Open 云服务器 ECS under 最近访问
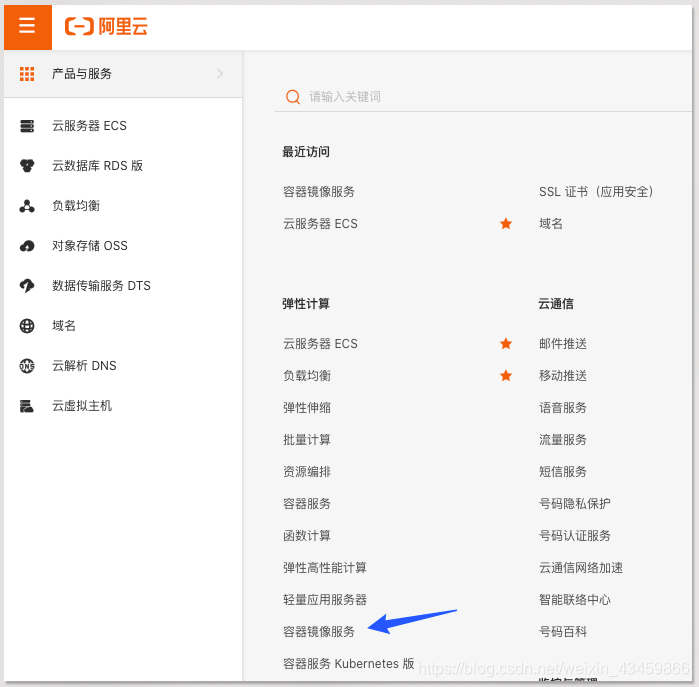699x687 pixels. click(321, 223)
